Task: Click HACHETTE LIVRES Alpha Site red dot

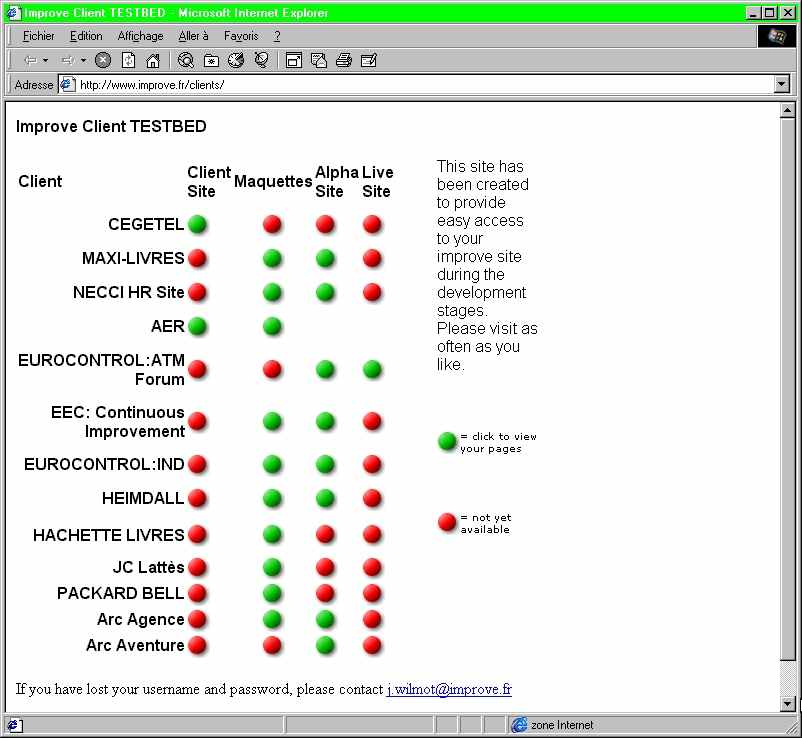Action: [325, 534]
